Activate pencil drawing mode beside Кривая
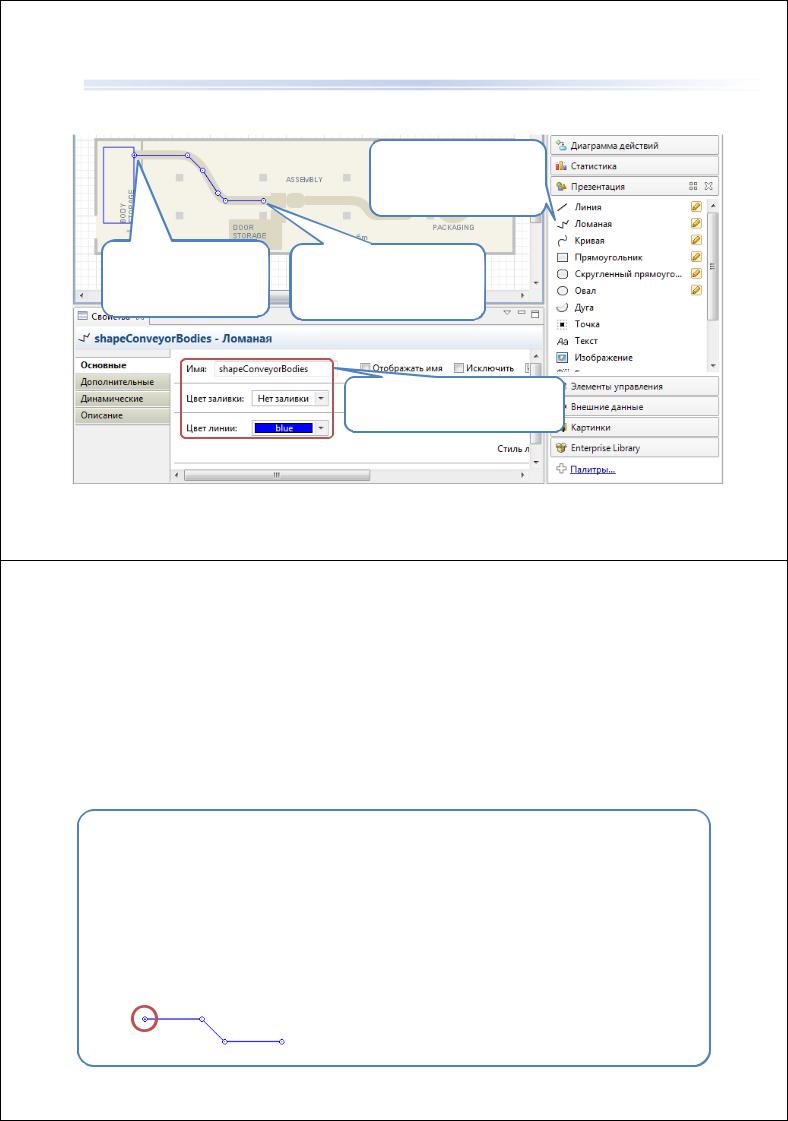This screenshot has width=788, height=1121. point(696,240)
